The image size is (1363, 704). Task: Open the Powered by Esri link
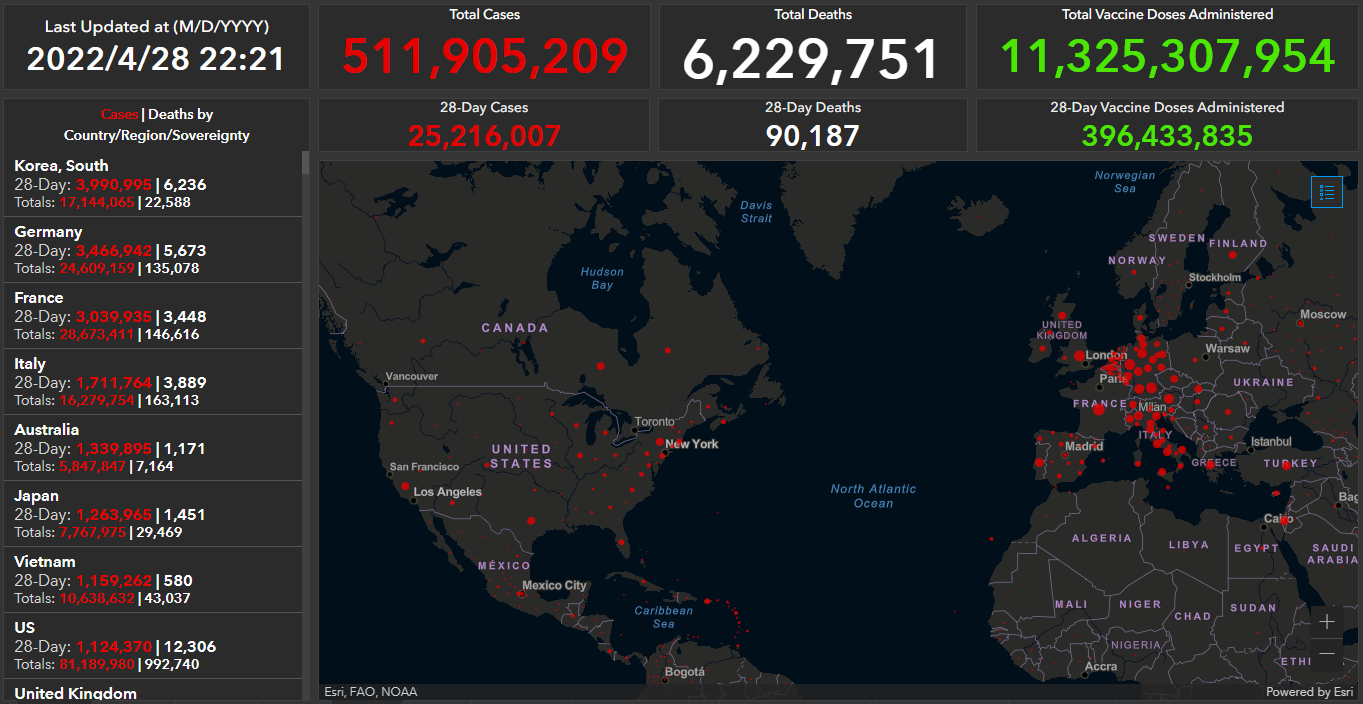click(1309, 692)
